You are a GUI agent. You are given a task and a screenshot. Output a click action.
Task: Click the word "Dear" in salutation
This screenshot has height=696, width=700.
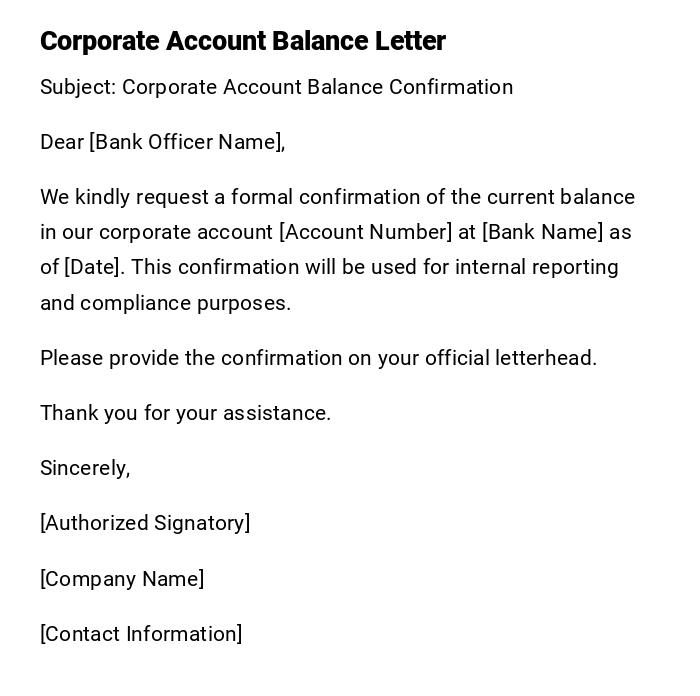point(62,142)
